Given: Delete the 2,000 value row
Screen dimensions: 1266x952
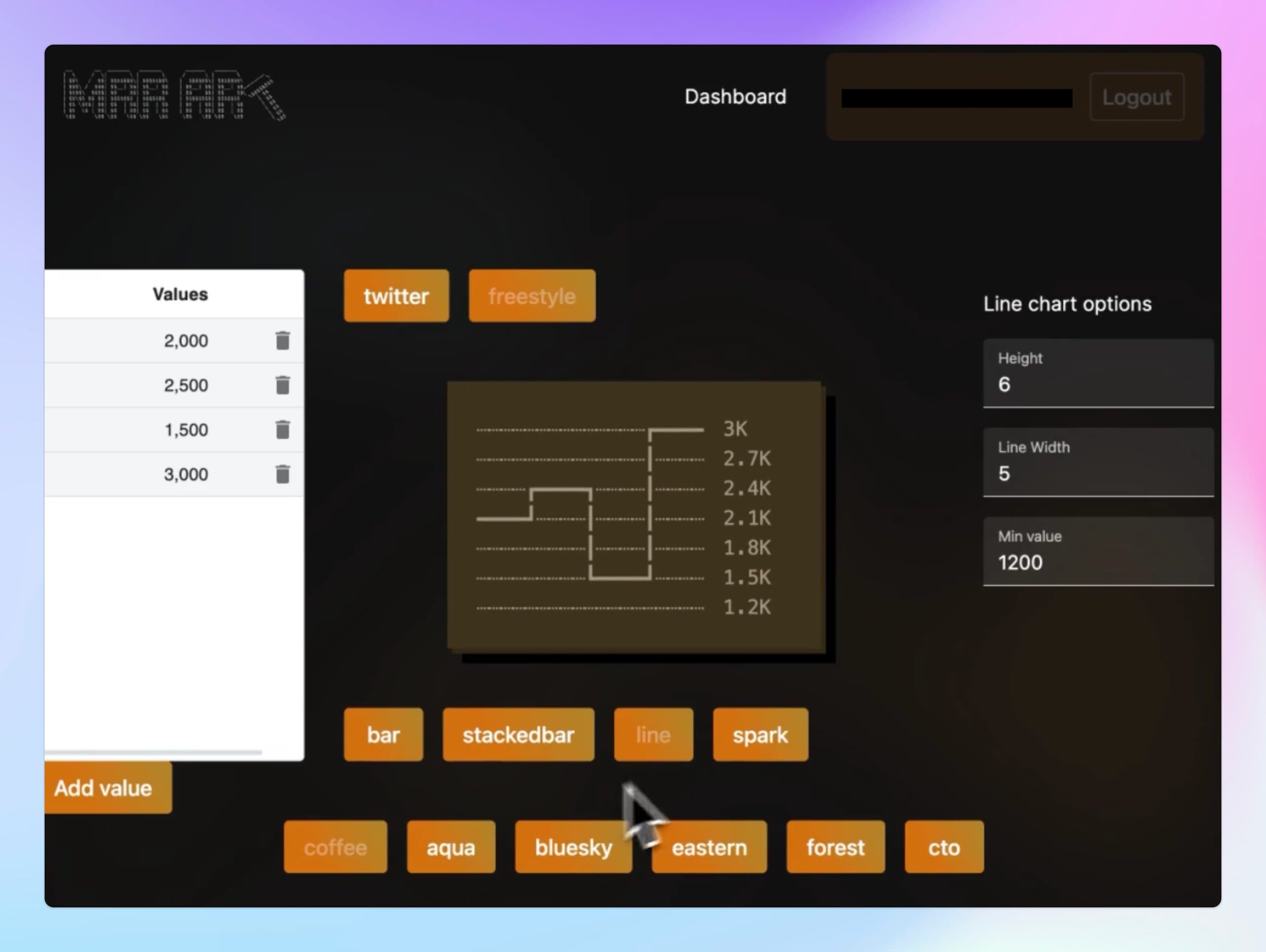Looking at the screenshot, I should tap(282, 341).
